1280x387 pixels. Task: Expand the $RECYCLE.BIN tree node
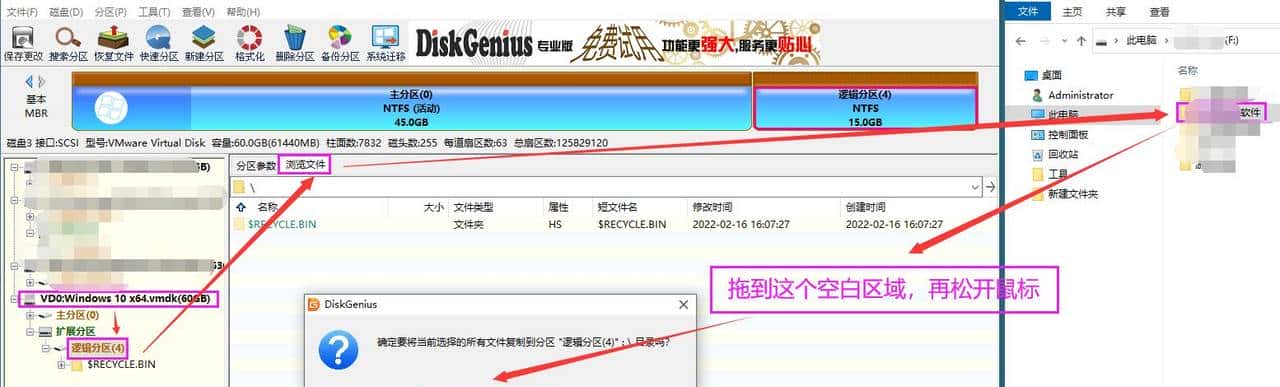pos(62,364)
